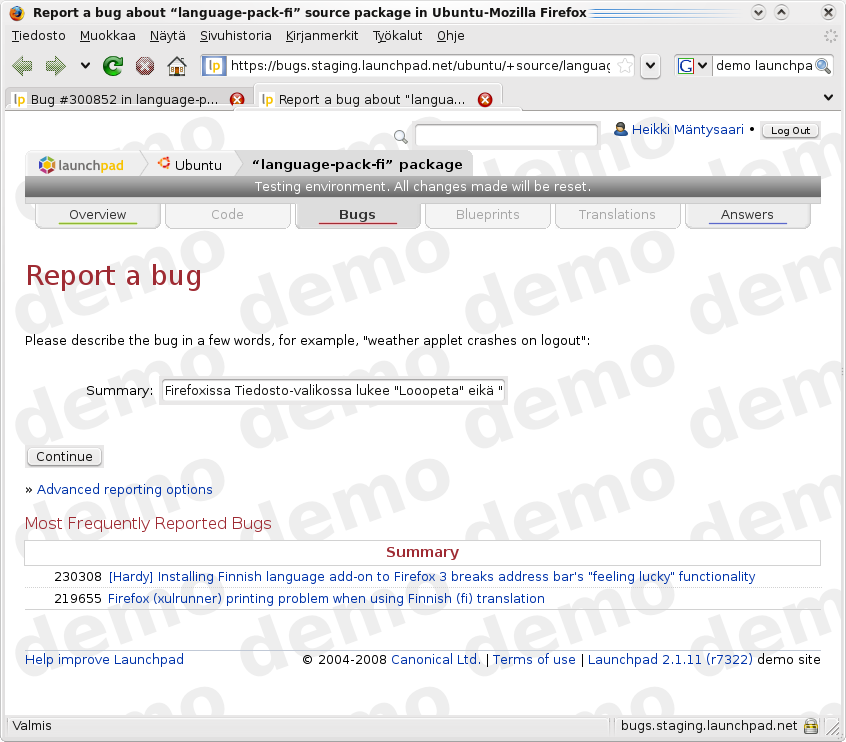This screenshot has height=742, width=846.
Task: Click the Forward arrow button
Action: coord(55,66)
